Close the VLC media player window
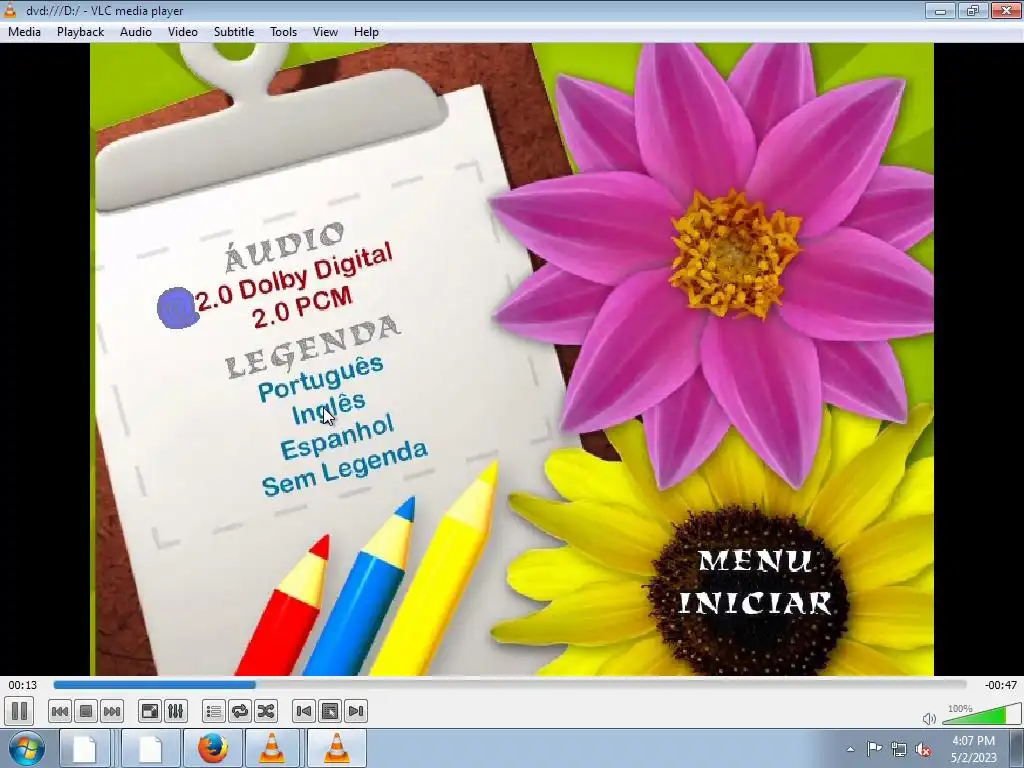 [1006, 10]
